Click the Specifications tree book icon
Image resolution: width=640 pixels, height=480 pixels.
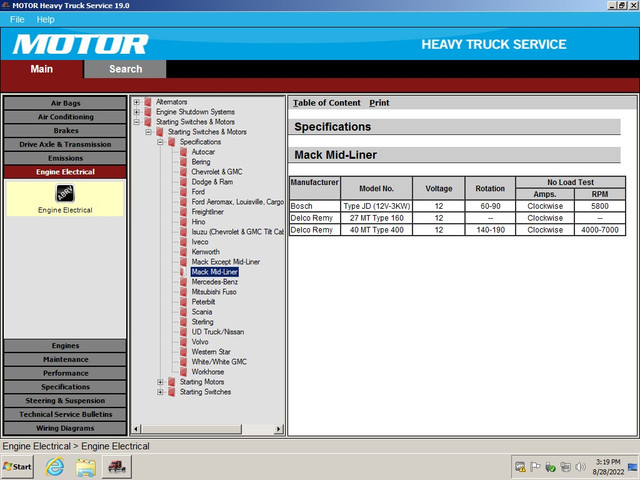click(x=171, y=142)
